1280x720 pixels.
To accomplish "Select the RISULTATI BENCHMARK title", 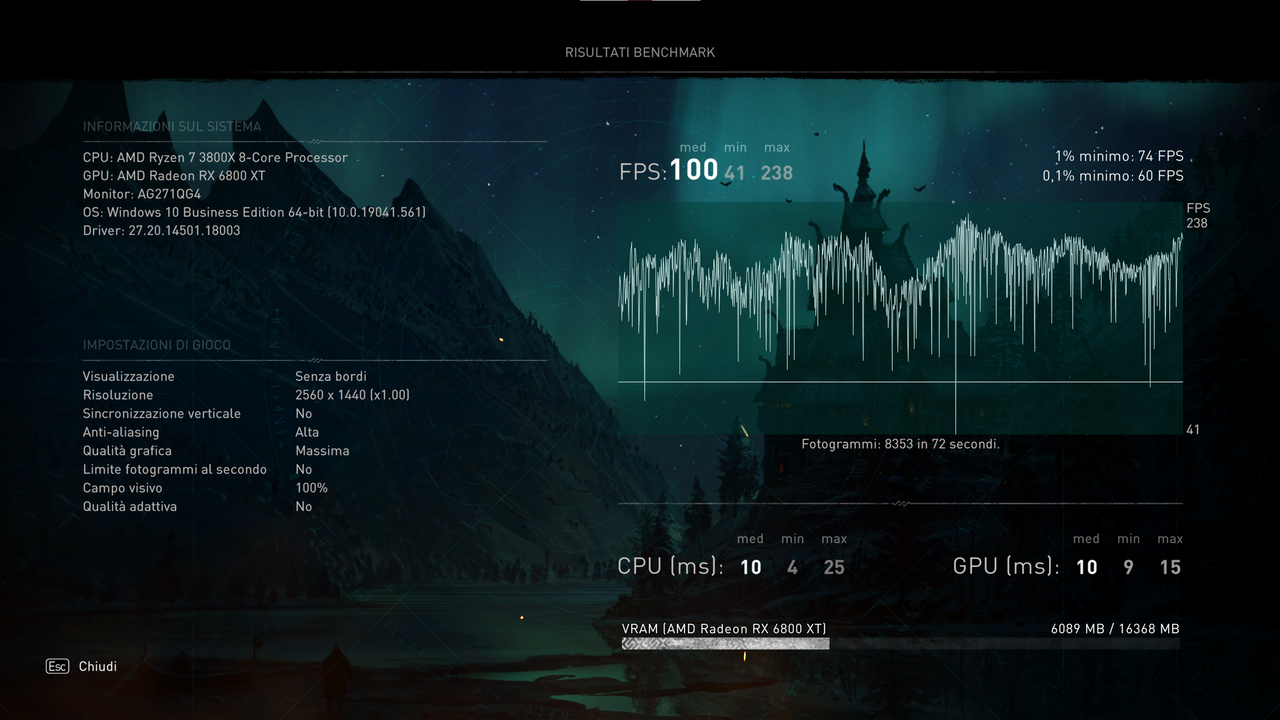I will (x=639, y=52).
